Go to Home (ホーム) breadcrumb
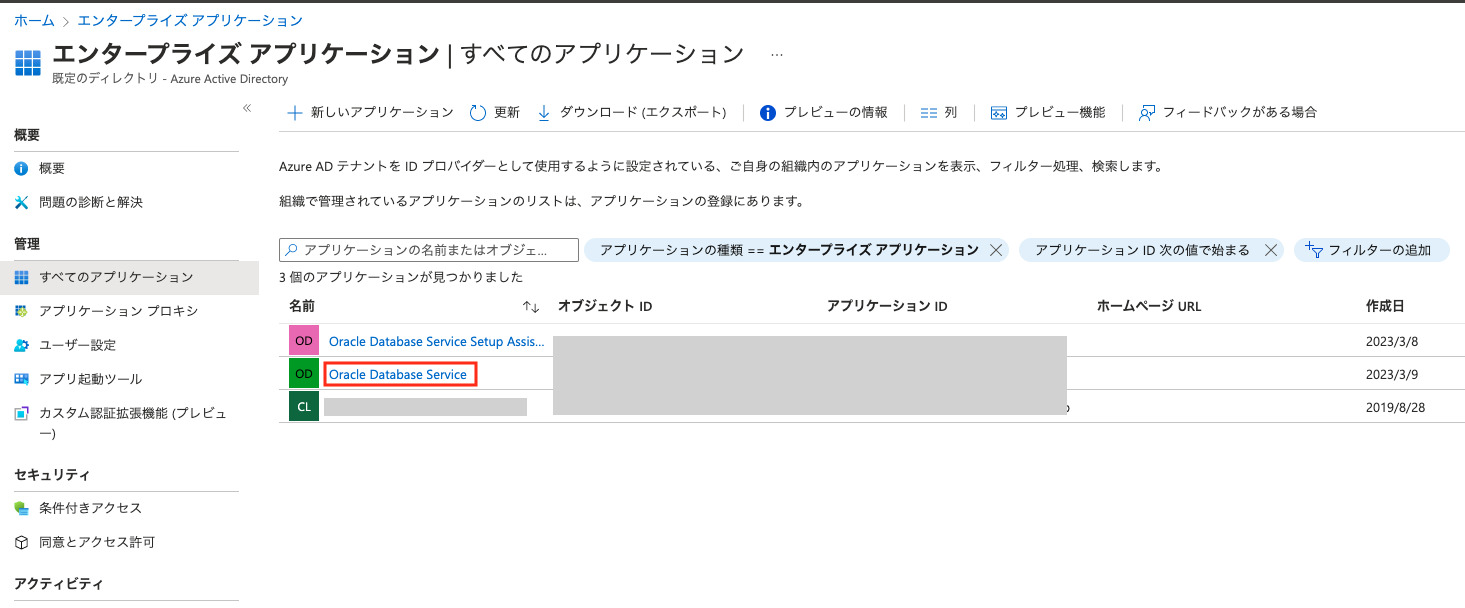This screenshot has height=608, width=1465. [34, 20]
